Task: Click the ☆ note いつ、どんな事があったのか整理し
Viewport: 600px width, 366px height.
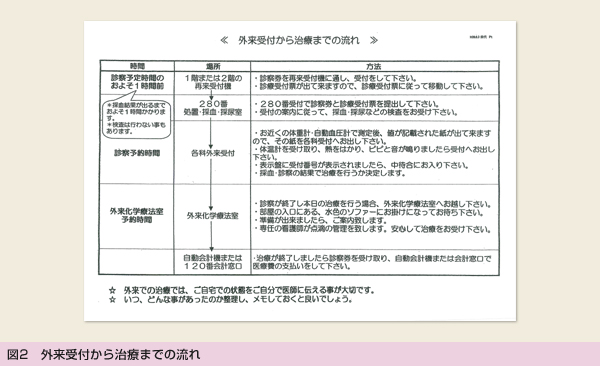Action: pos(230,299)
